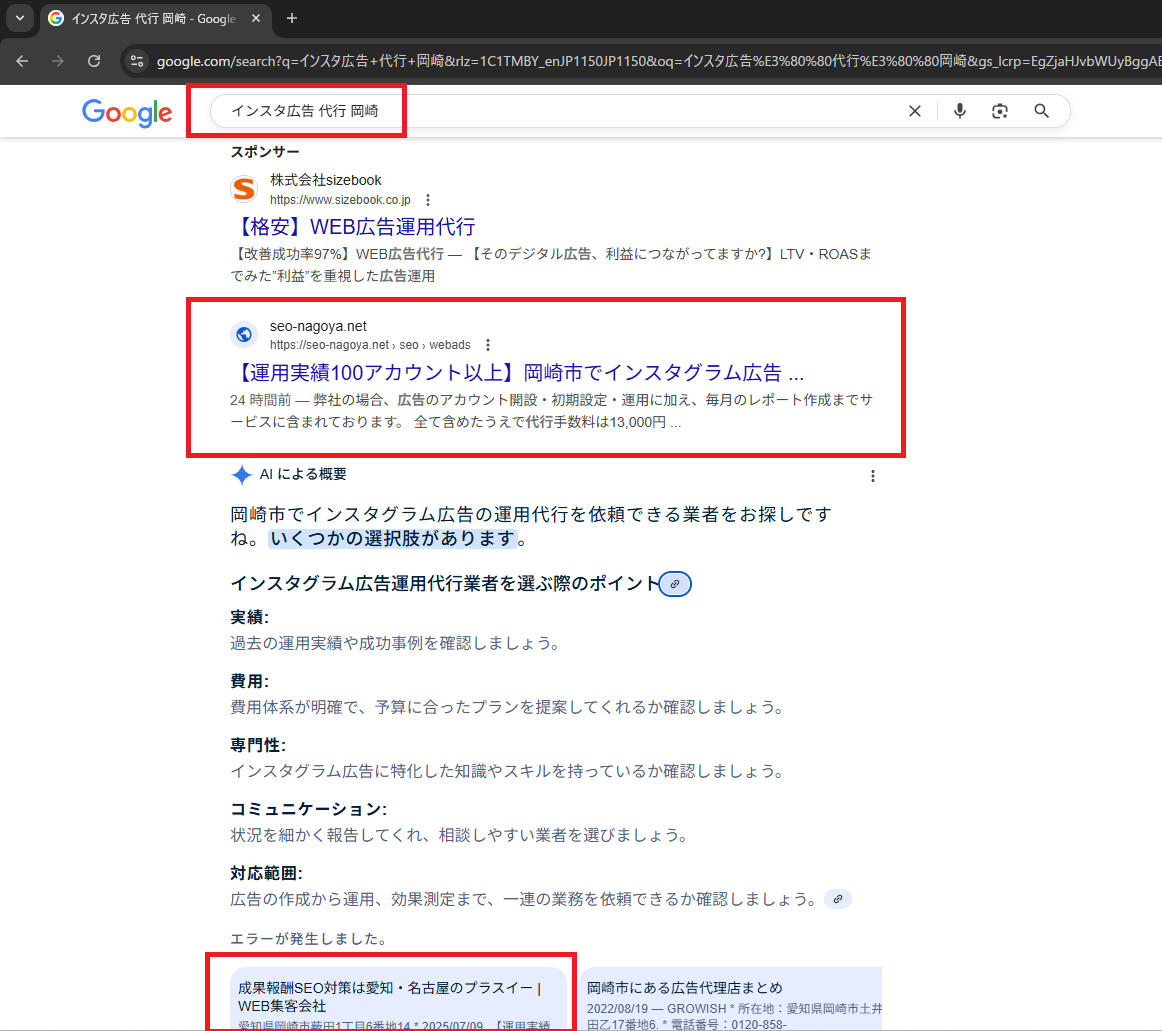Image resolution: width=1162 pixels, height=1031 pixels.
Task: Clear the search query with the X
Action: coord(915,111)
